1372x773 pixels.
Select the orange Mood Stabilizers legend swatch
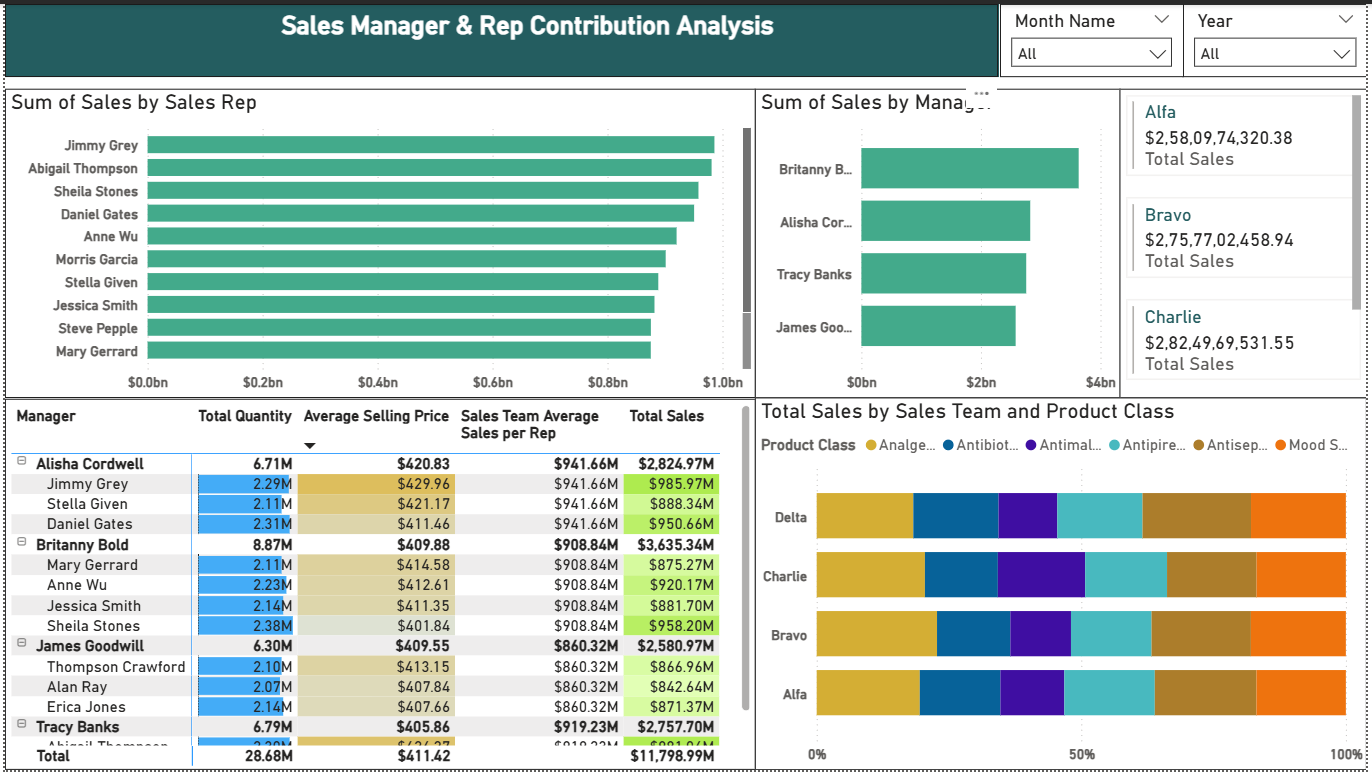coord(1280,445)
